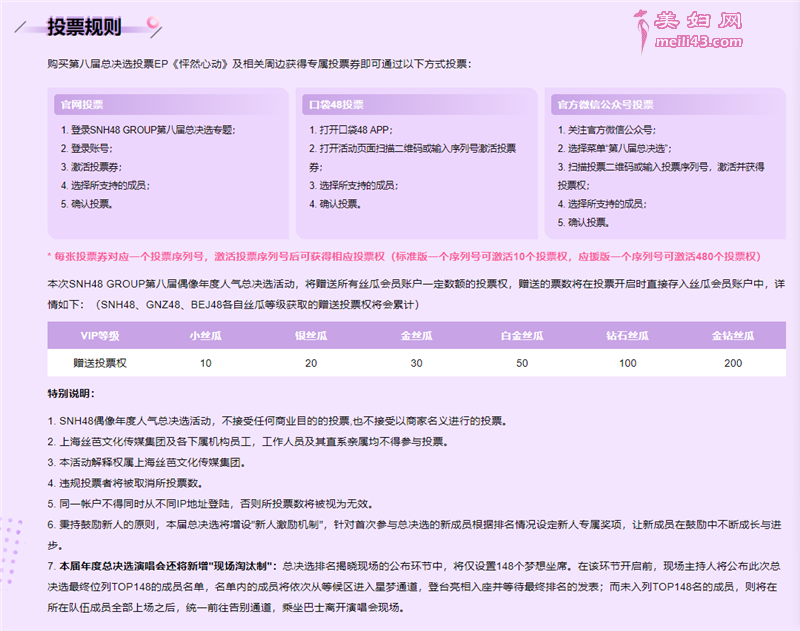
Task: Click the "VIP等级" table header
Action: pyautogui.click(x=100, y=336)
